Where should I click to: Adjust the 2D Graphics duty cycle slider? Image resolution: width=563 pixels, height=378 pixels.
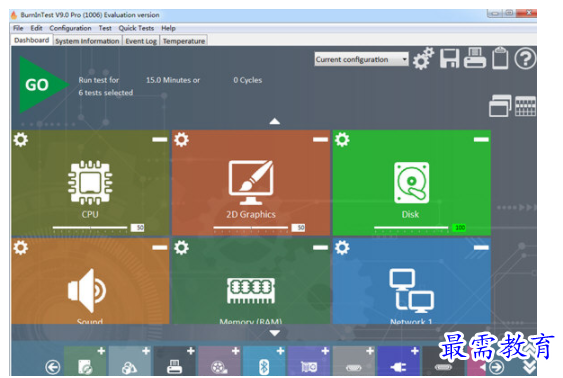click(251, 228)
